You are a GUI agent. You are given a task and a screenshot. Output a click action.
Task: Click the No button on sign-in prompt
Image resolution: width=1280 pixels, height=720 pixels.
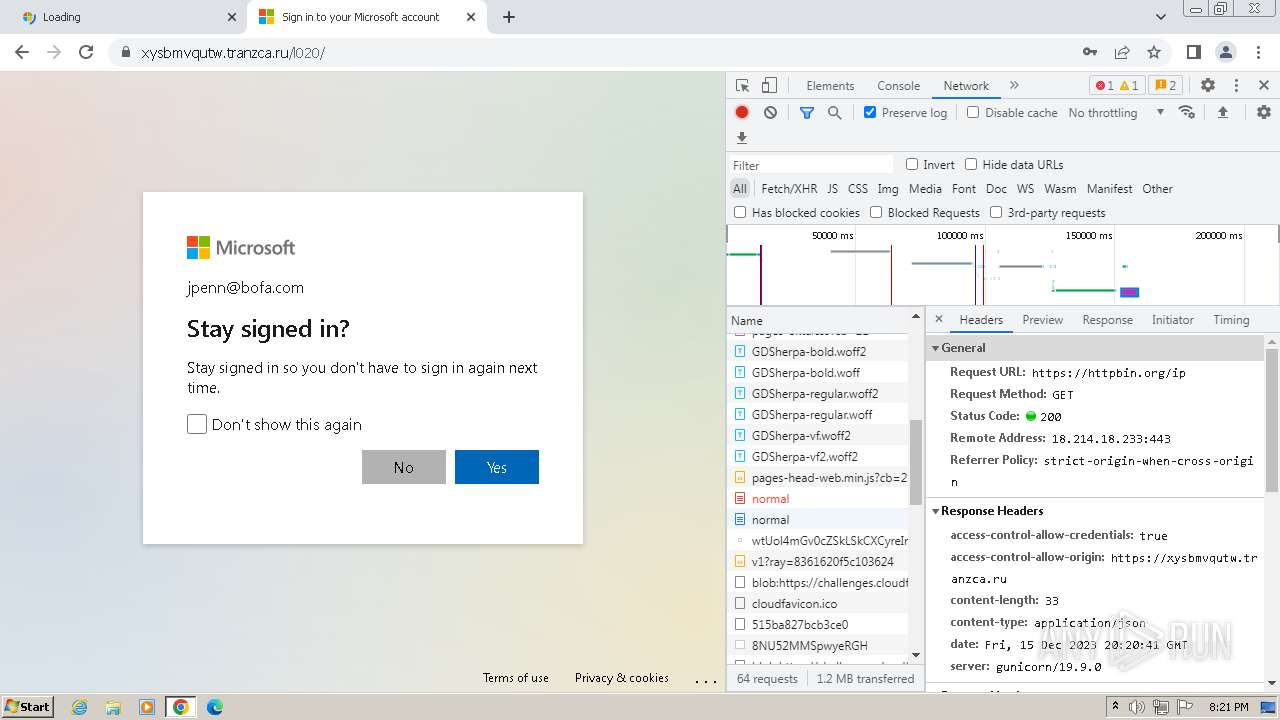click(x=404, y=467)
